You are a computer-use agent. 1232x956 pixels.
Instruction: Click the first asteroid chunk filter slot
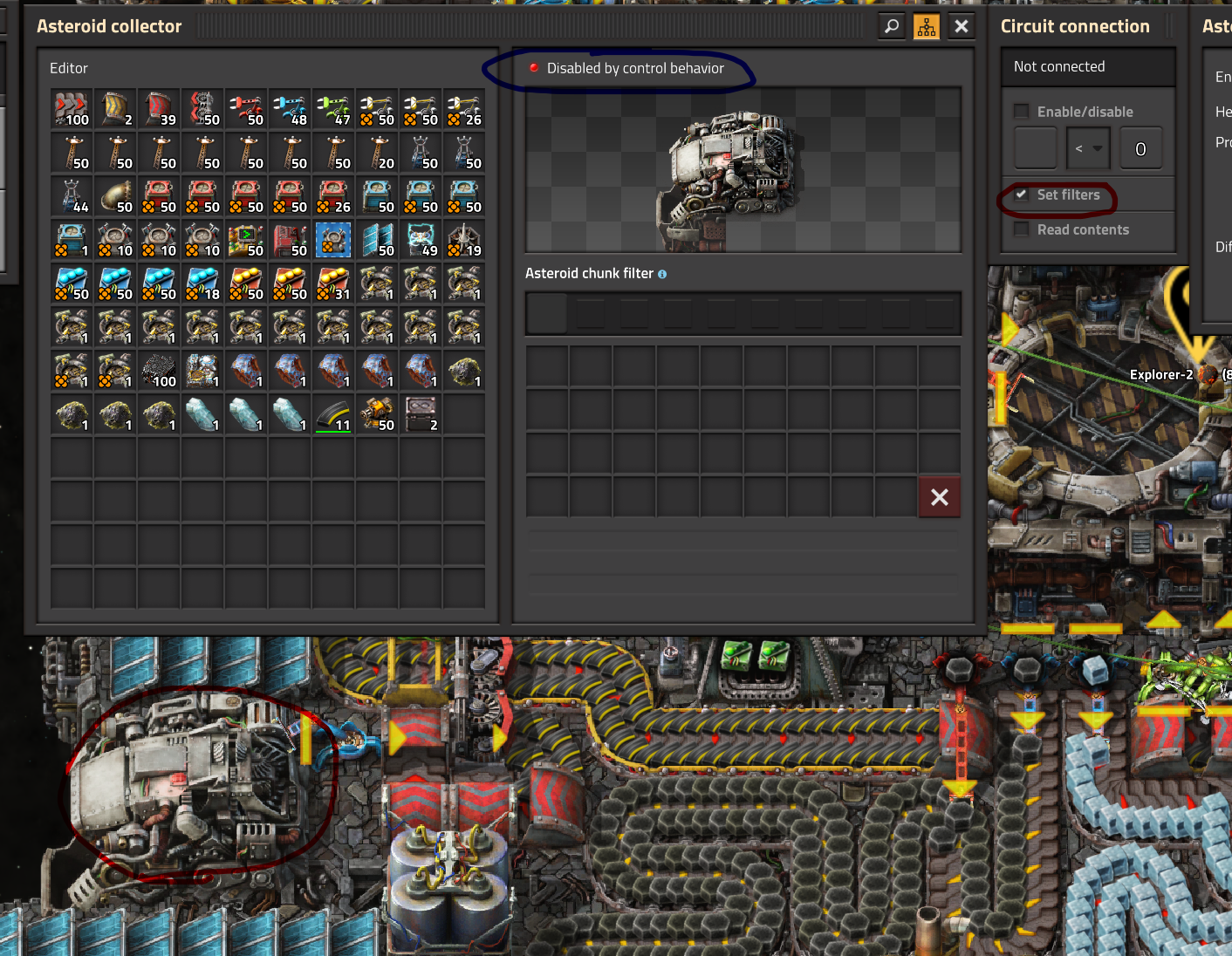tap(547, 313)
